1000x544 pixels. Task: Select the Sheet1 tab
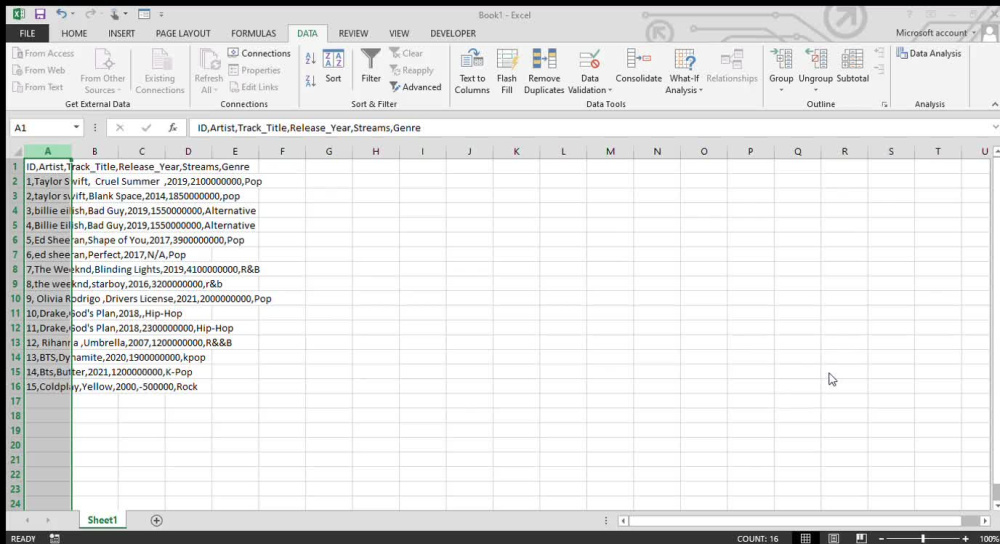click(102, 520)
